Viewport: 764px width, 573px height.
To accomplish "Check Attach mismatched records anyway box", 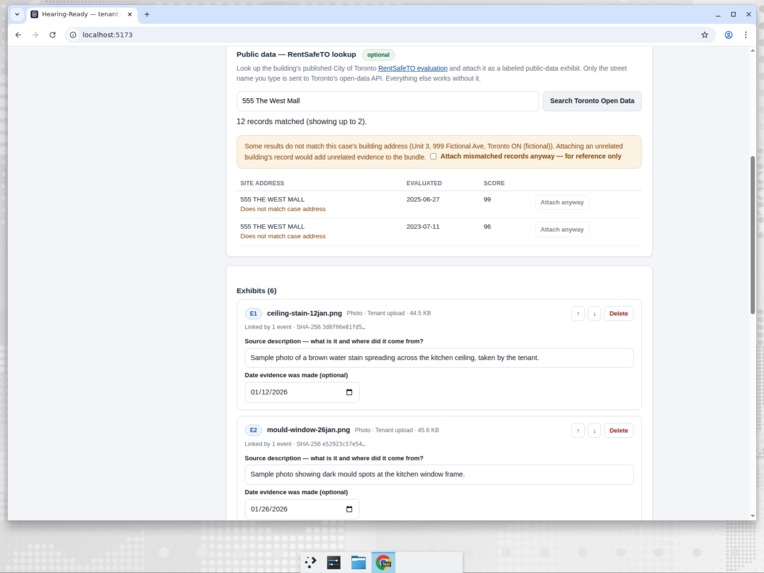I will (433, 156).
